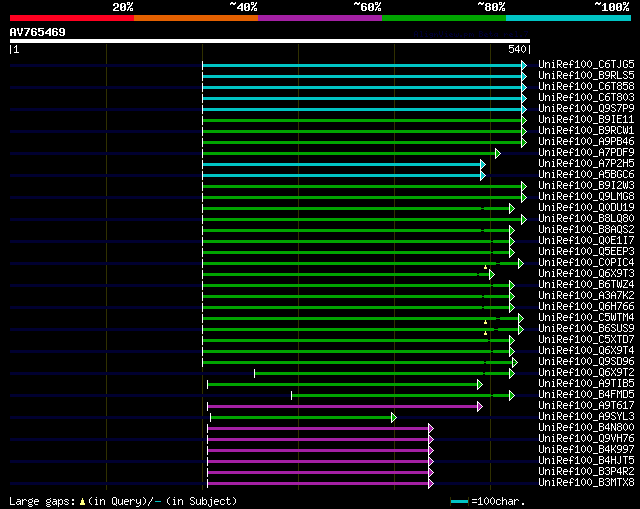Click the orange ~40% identity legend segment

[196, 18]
